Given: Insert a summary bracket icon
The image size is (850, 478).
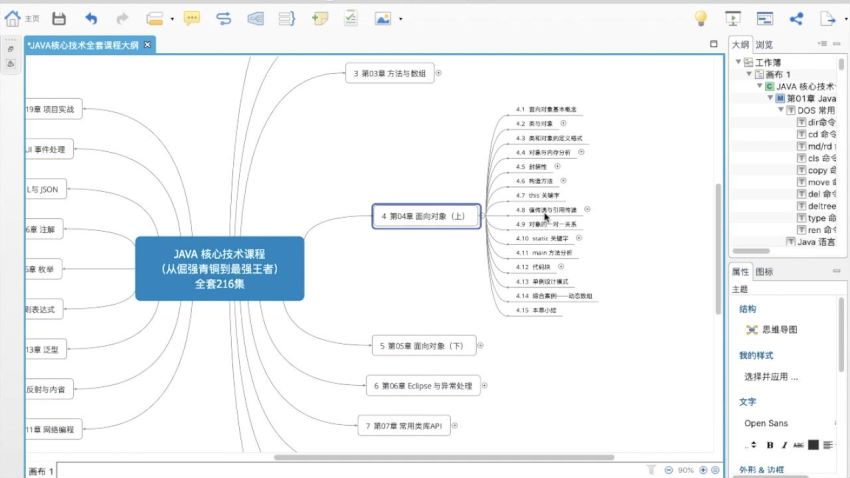Looking at the screenshot, I should [287, 18].
